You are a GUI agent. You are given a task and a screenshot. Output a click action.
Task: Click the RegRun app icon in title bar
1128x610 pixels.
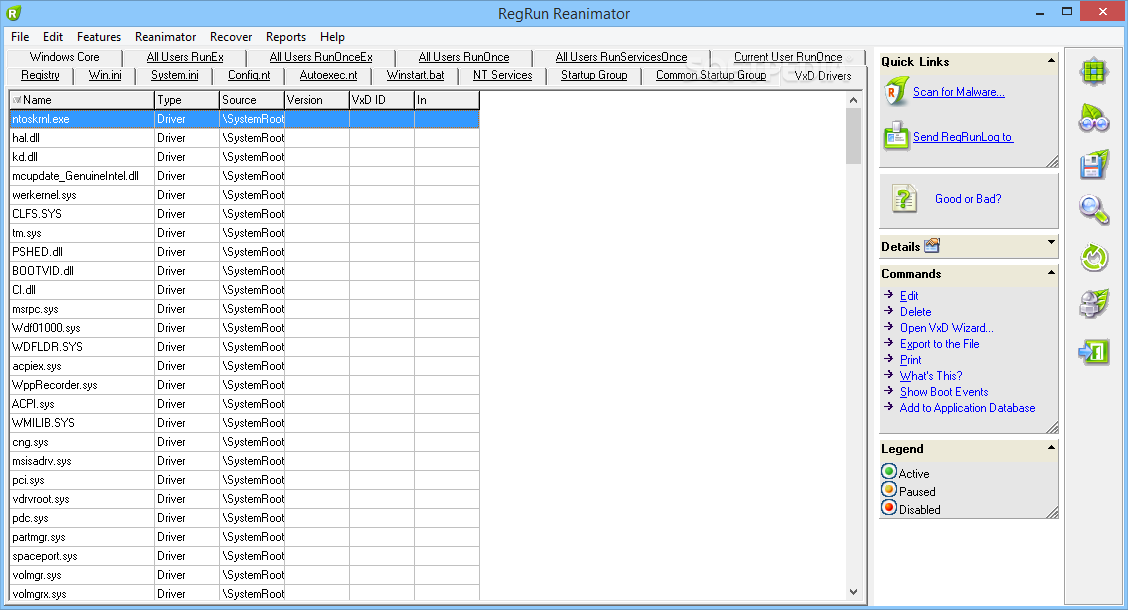14,13
